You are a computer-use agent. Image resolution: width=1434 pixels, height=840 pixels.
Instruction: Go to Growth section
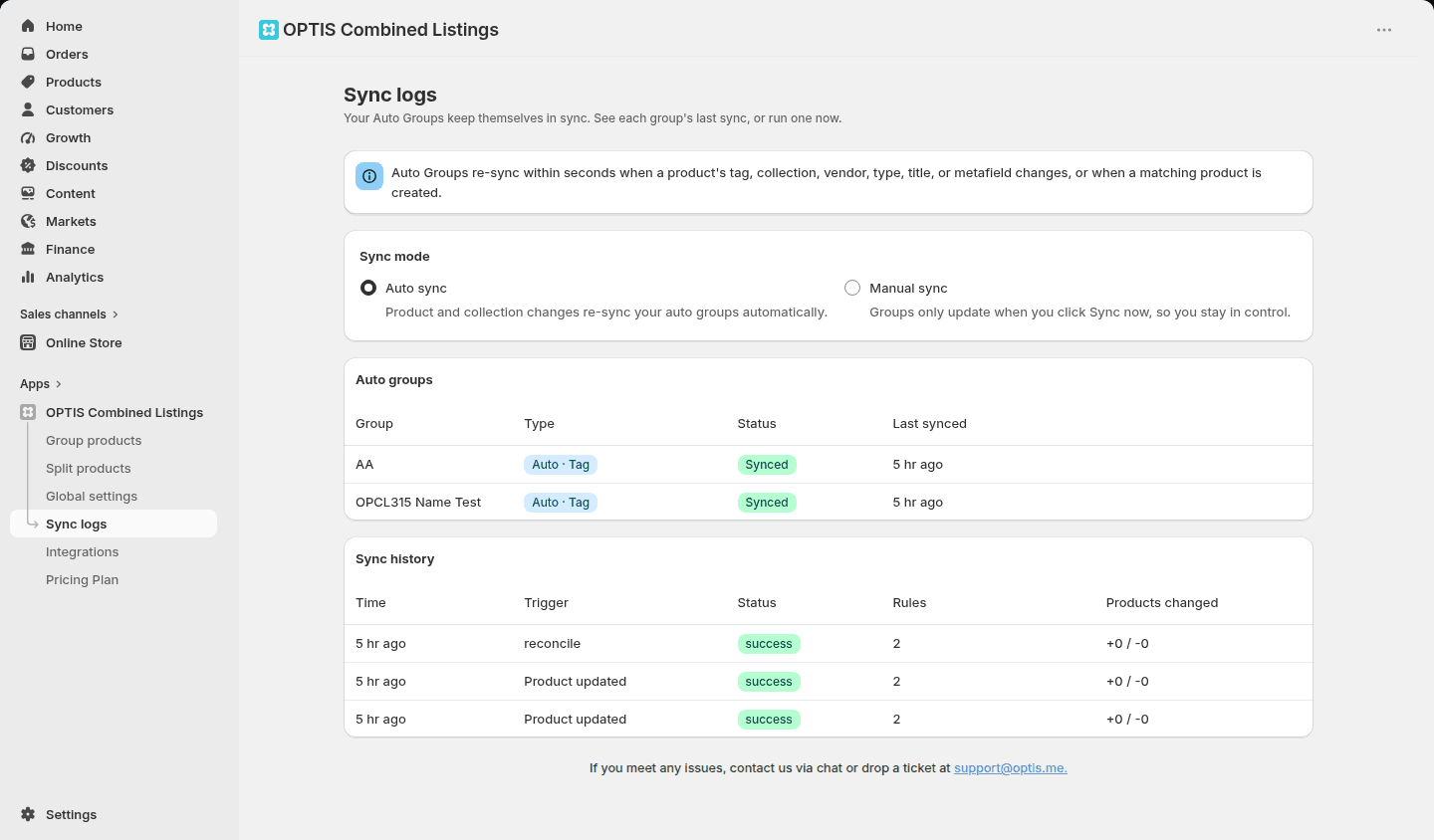point(68,137)
